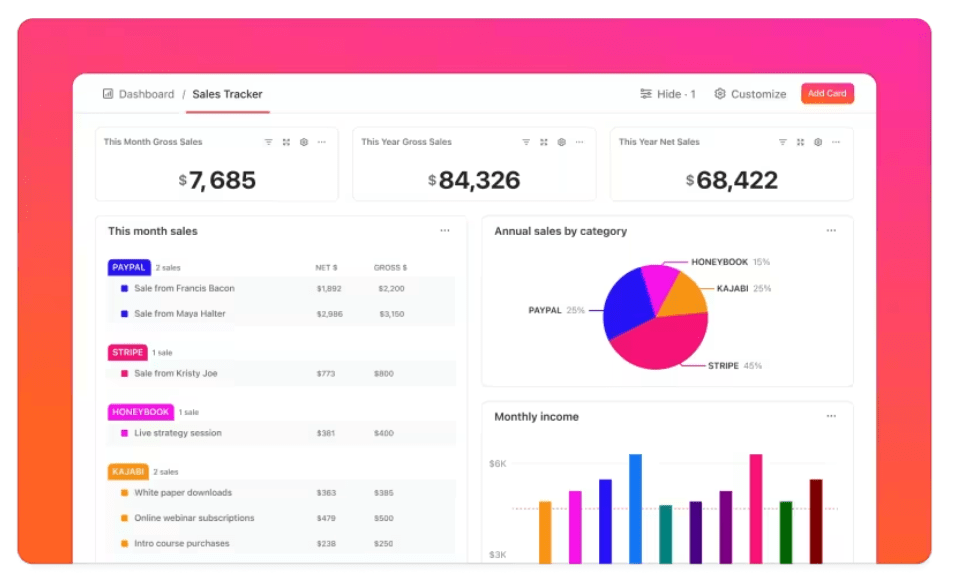Open more options on This Year Gross Sales
This screenshot has width=957, height=586.
(x=579, y=142)
